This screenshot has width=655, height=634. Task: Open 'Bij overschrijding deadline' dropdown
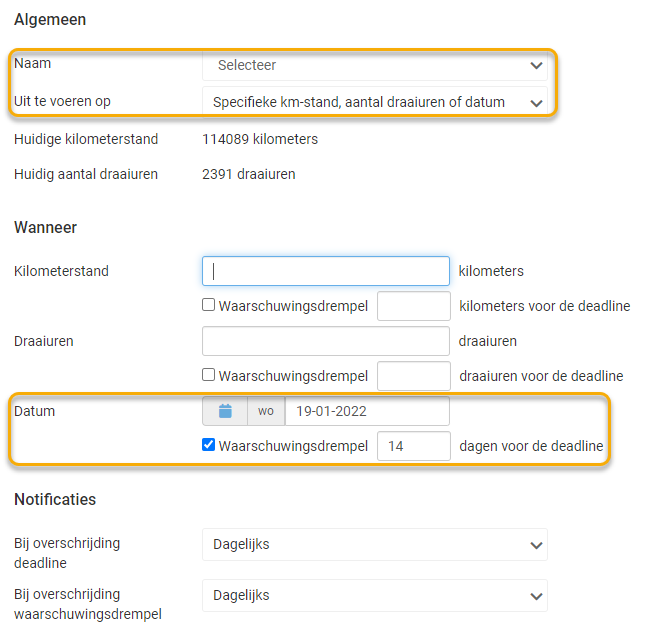[x=375, y=545]
